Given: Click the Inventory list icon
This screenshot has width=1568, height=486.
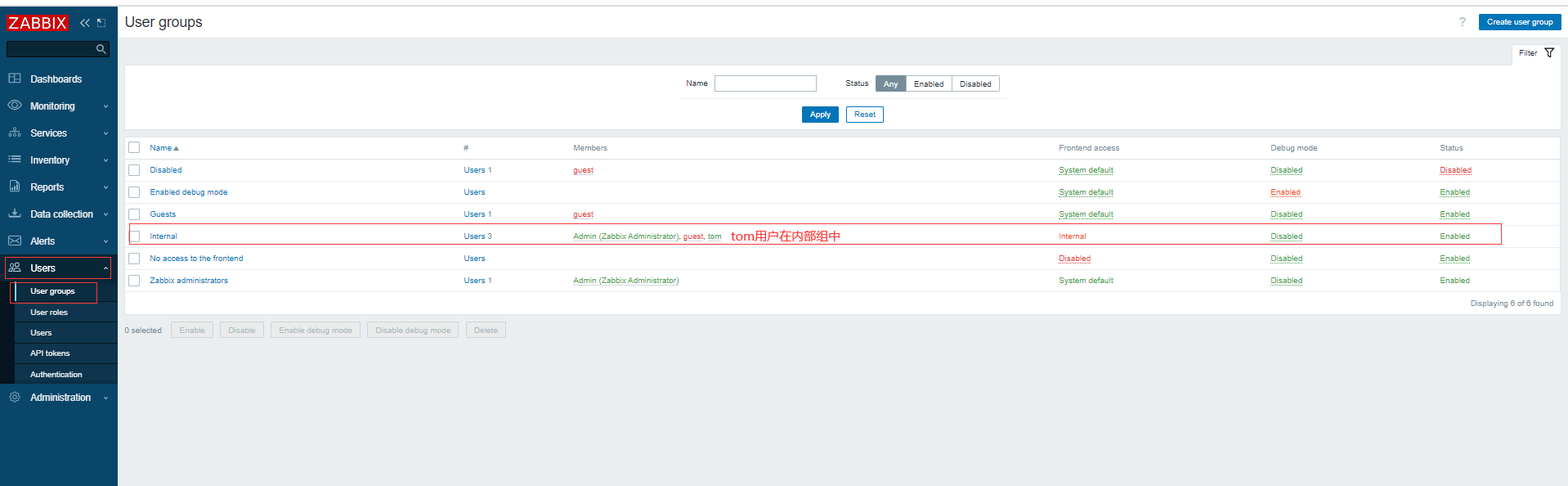Looking at the screenshot, I should [15, 160].
